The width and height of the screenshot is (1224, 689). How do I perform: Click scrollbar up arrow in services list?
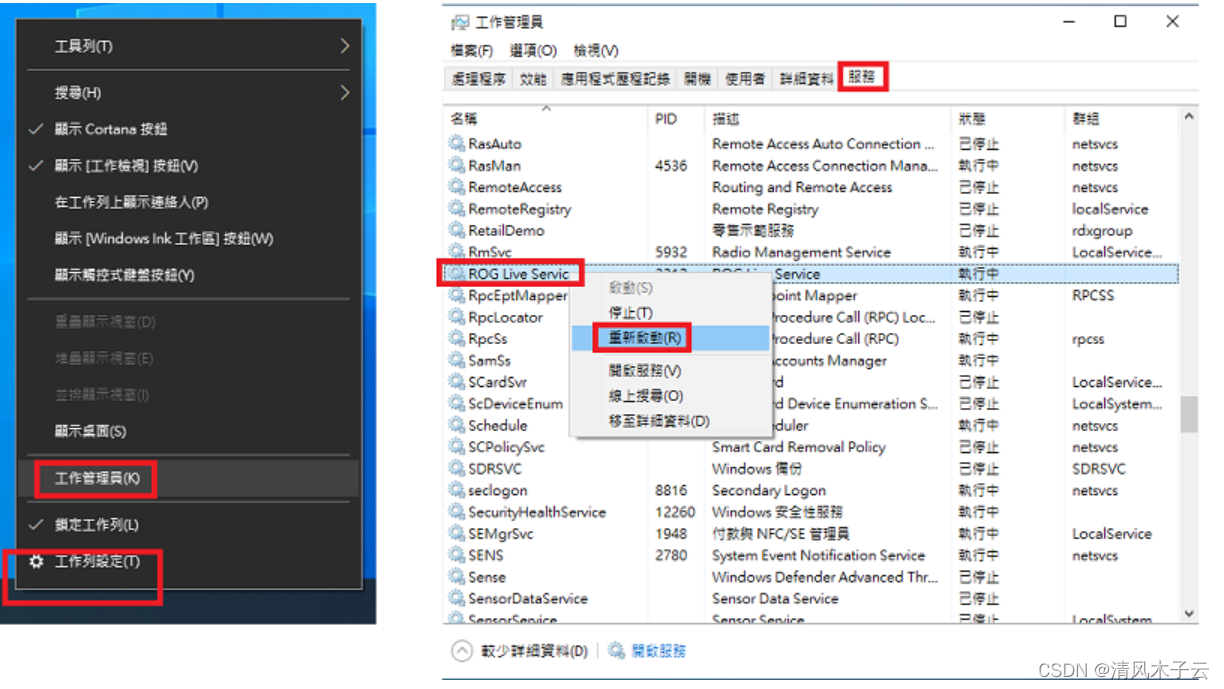tap(1189, 117)
